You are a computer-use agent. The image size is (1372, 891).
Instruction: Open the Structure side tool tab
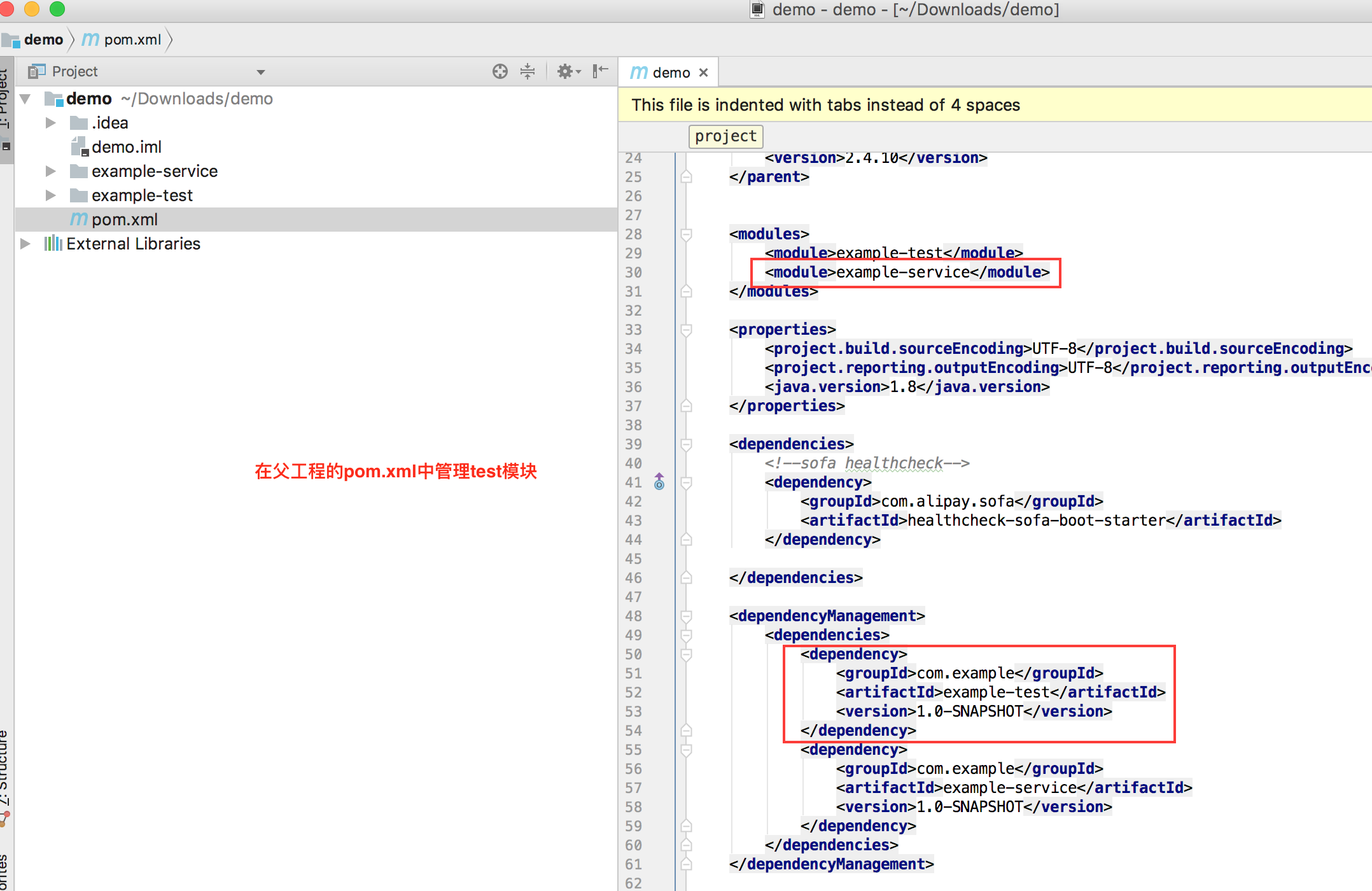[x=5, y=770]
